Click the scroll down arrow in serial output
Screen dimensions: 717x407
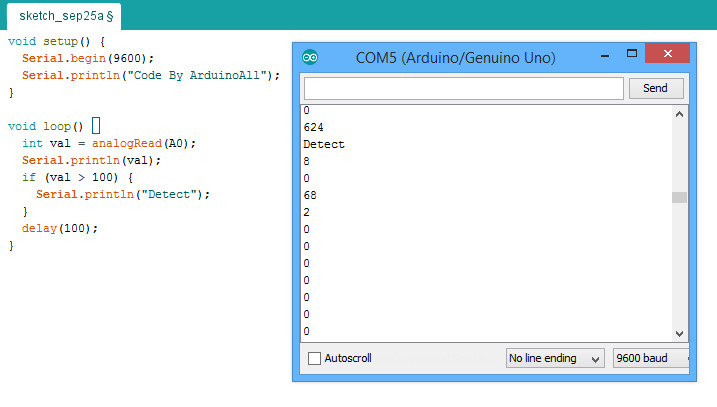(x=680, y=334)
